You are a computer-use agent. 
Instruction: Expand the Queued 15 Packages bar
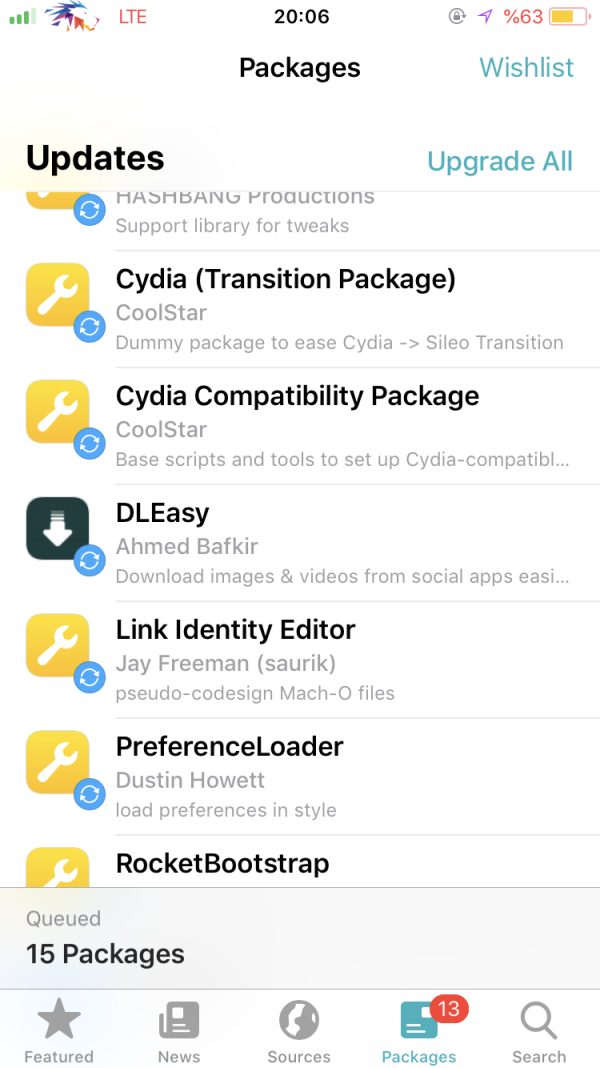click(x=300, y=938)
